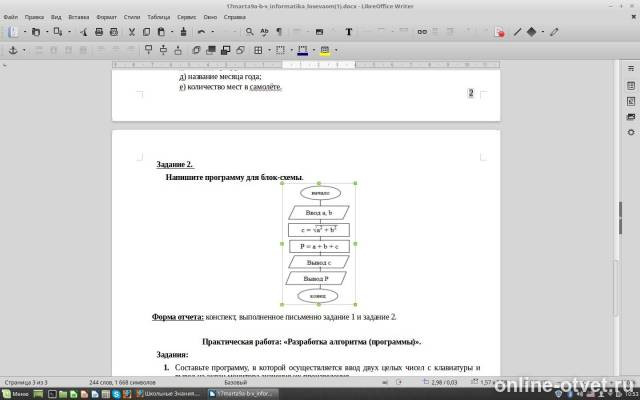Viewport: 640px width, 400px height.
Task: Toggle formatting marks pilcrow button
Action: click(x=279, y=32)
